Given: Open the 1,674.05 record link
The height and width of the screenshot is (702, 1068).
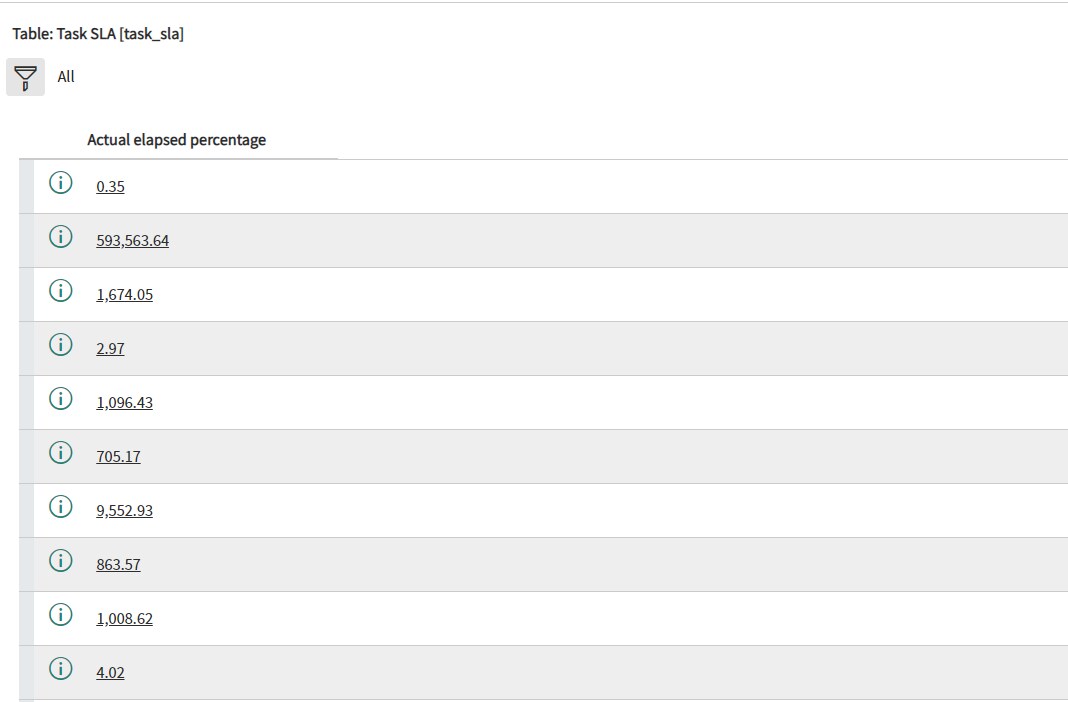Looking at the screenshot, I should click(125, 295).
